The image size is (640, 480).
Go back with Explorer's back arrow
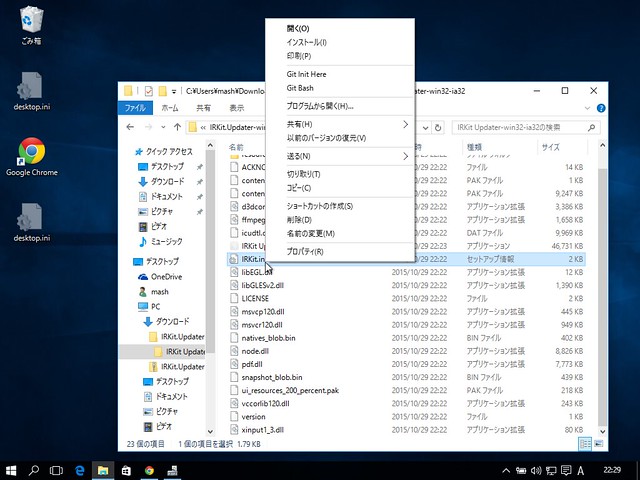(130, 127)
